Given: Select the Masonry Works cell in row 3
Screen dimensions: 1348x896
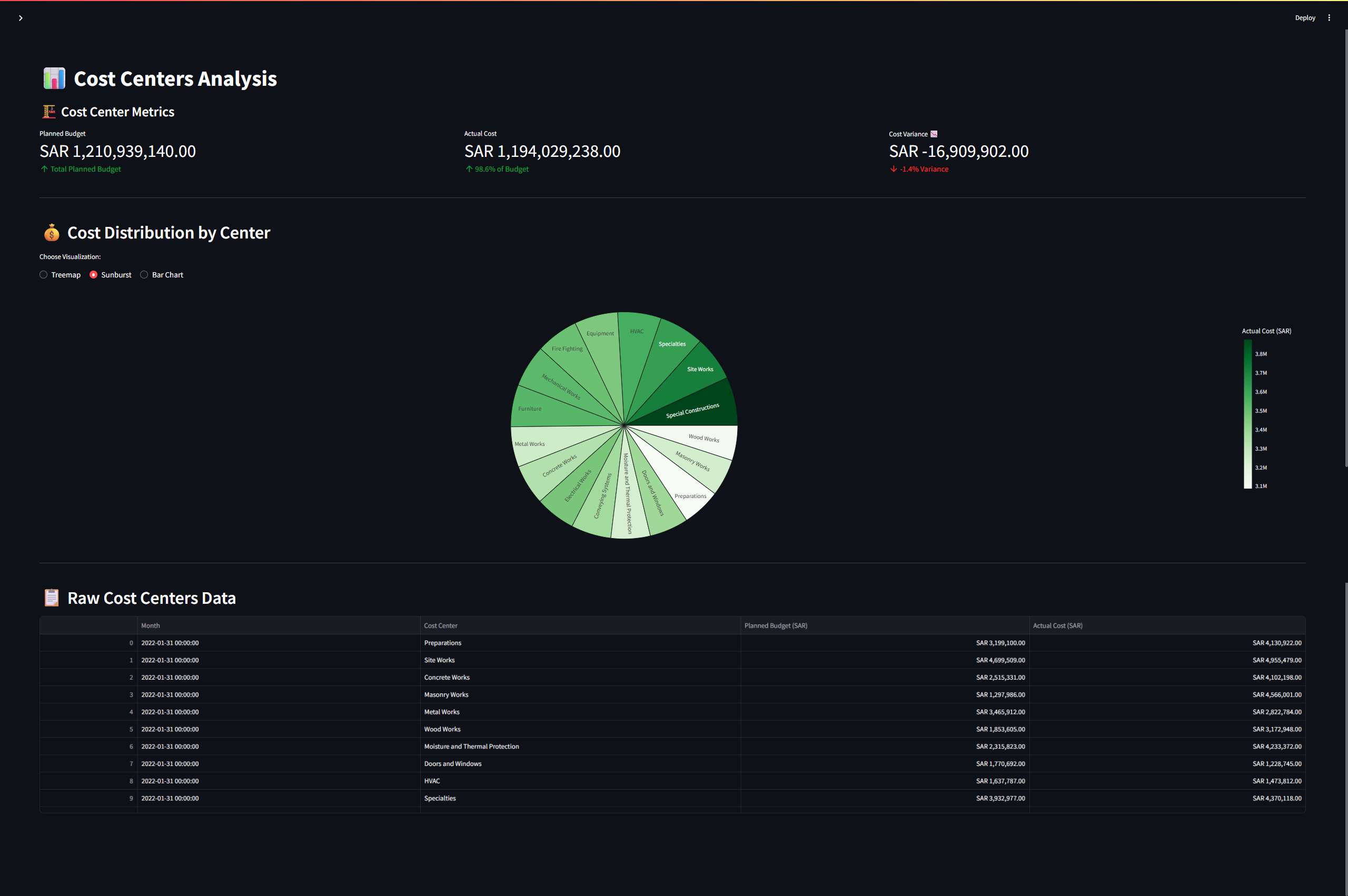Looking at the screenshot, I should pos(580,695).
